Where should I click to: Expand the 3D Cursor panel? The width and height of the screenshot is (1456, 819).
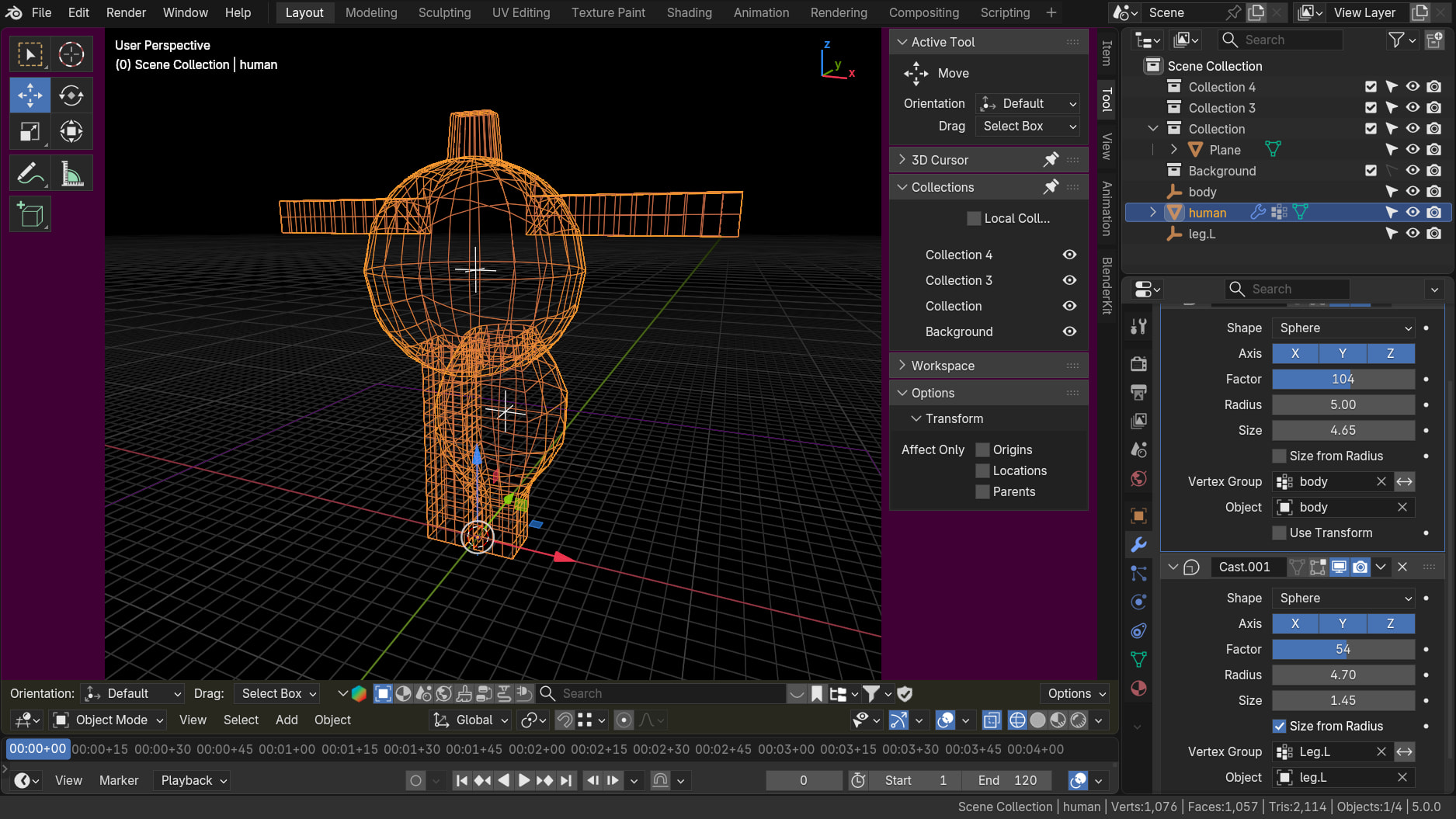coord(940,160)
